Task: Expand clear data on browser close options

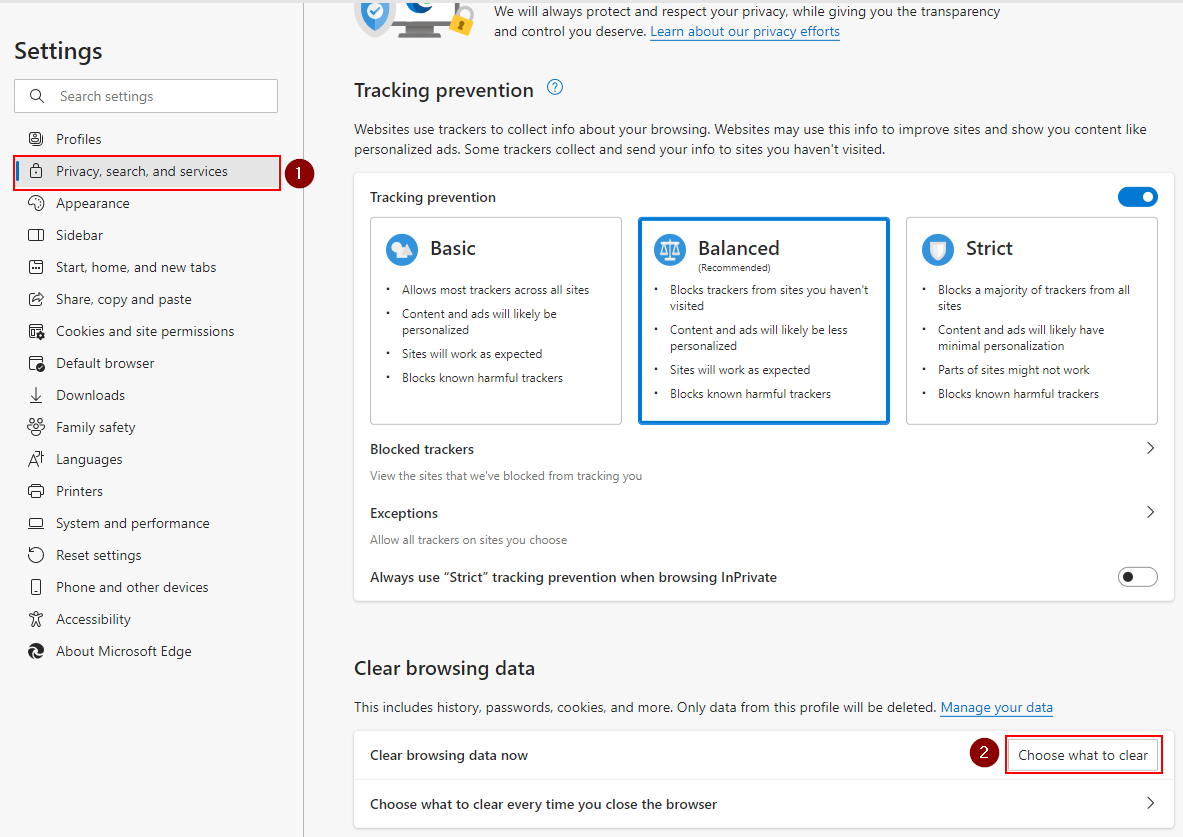Action: [1150, 804]
